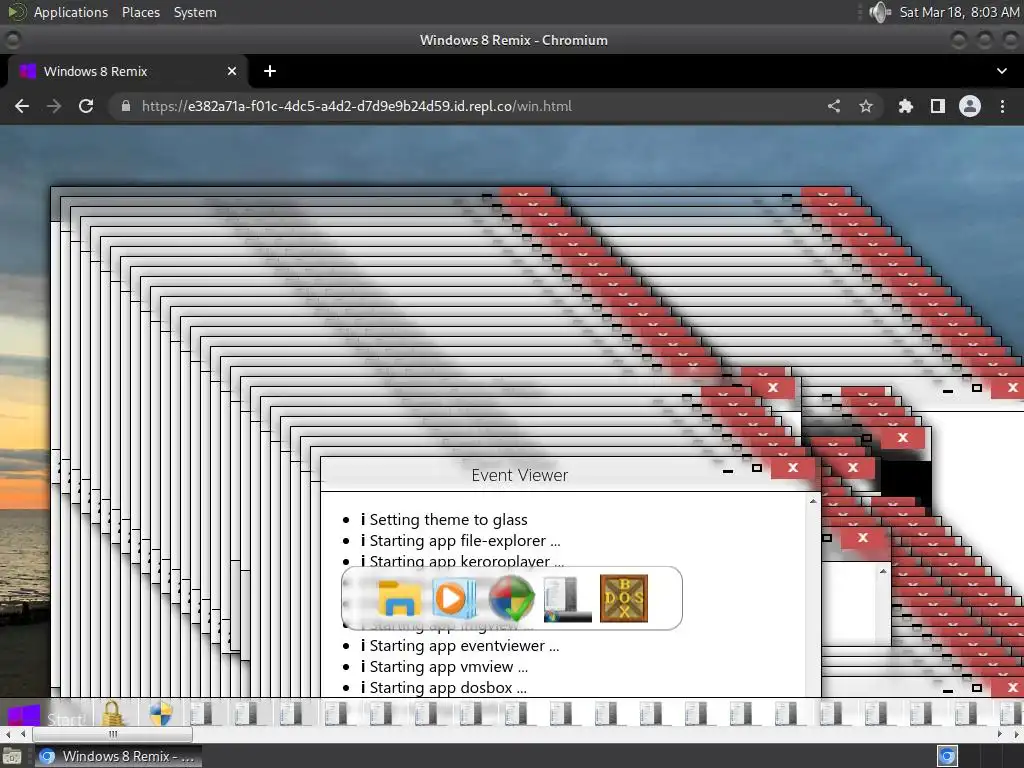
Task: Open the computer-tower vmview icon in the dock
Action: pos(567,598)
